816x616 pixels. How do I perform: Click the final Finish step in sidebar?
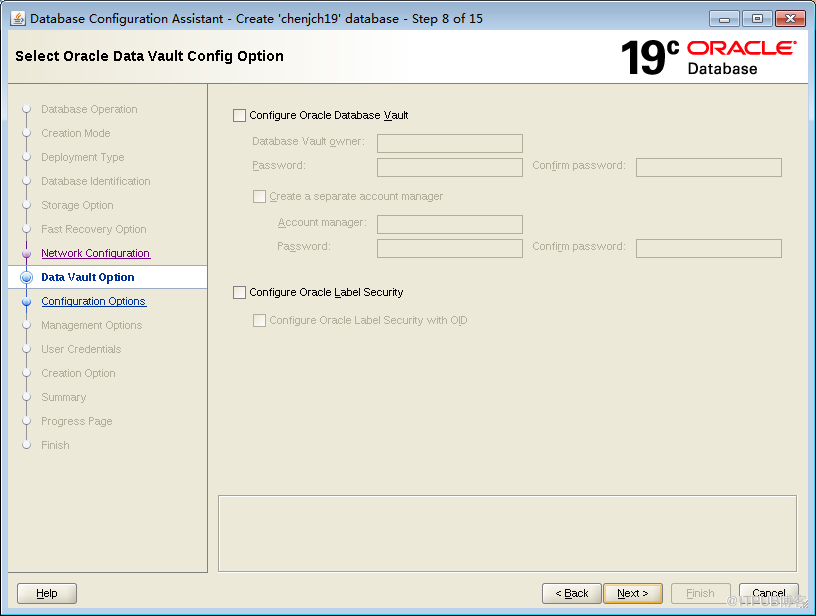click(x=55, y=445)
